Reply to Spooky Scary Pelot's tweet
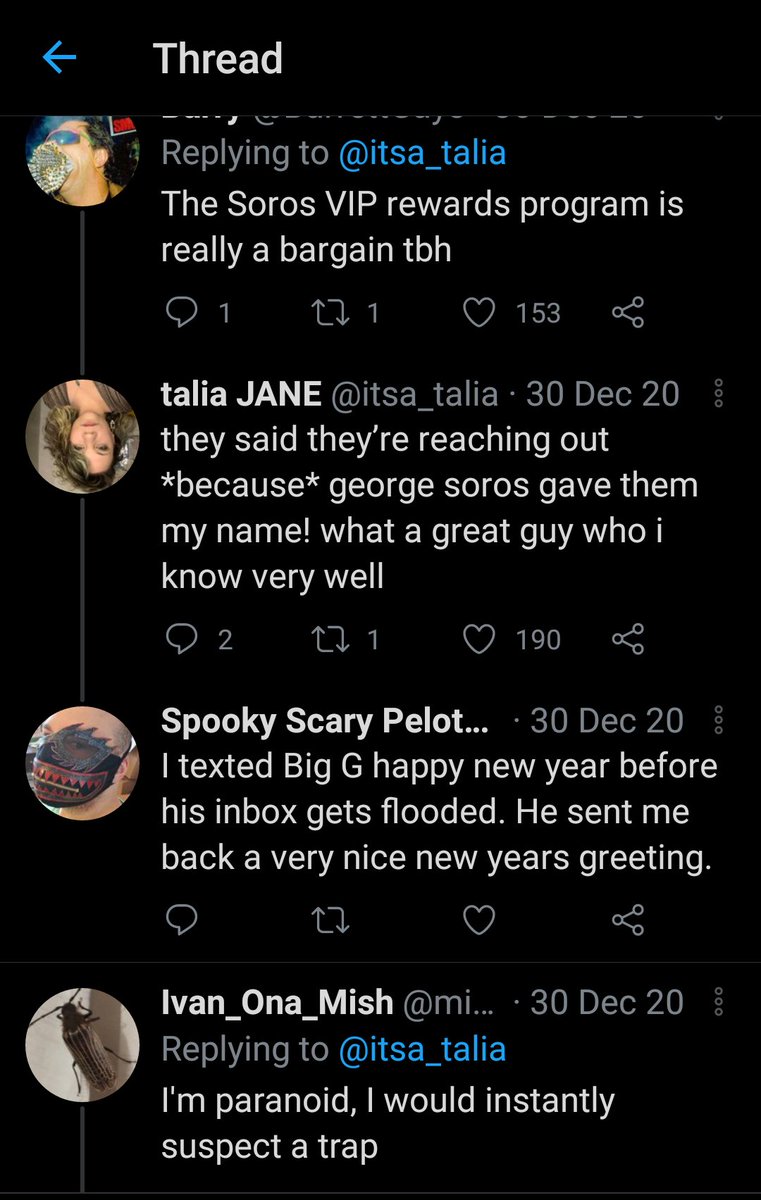Viewport: 761px width, 1200px height. click(181, 920)
